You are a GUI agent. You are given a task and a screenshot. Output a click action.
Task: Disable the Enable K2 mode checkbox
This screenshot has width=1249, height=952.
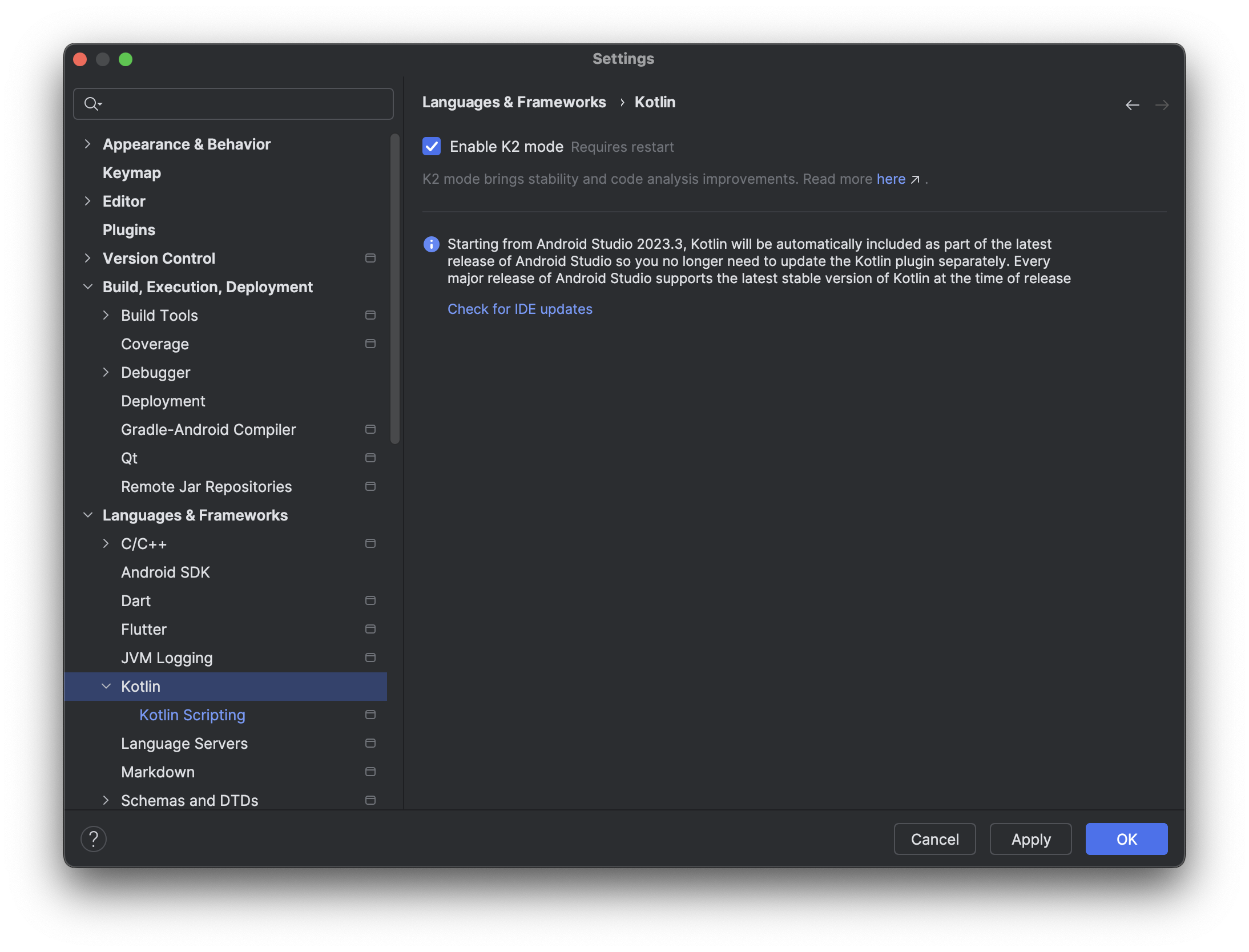[x=432, y=147]
